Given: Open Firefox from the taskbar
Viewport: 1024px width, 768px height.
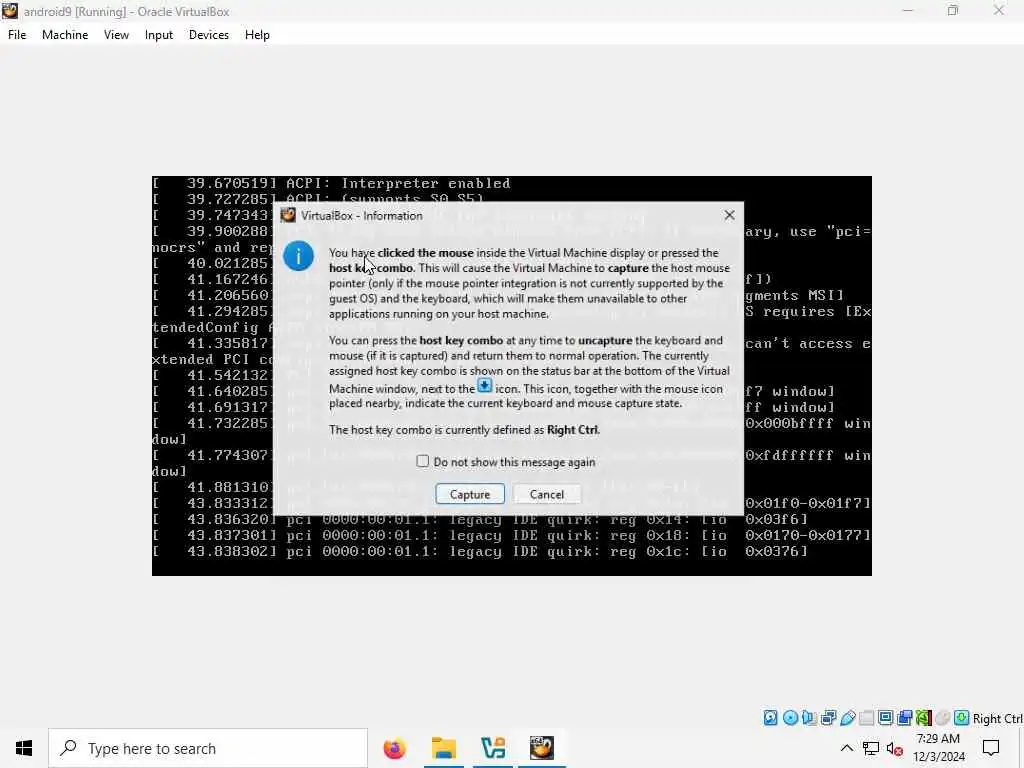Looking at the screenshot, I should 394,748.
